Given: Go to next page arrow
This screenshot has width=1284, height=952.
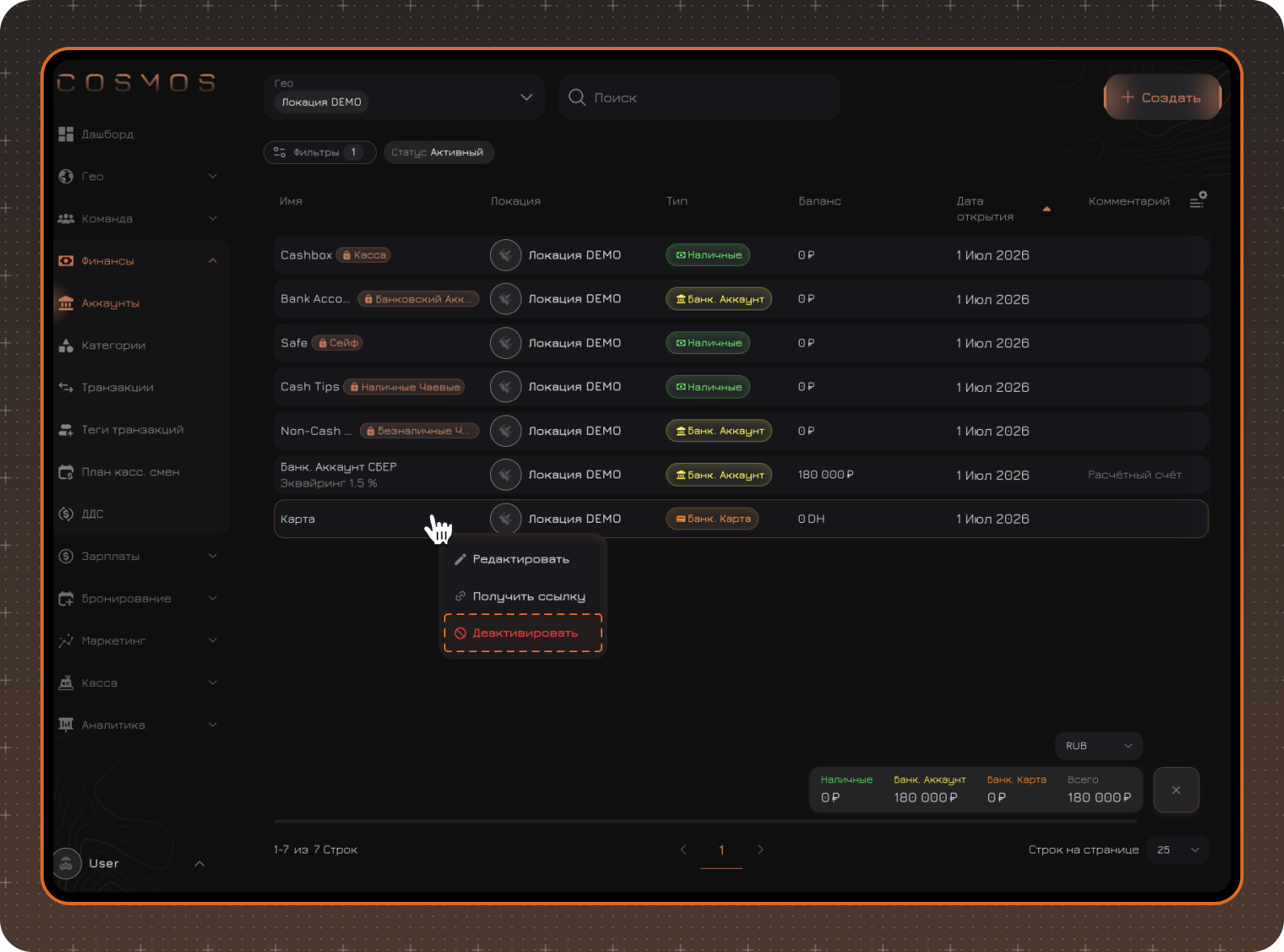Looking at the screenshot, I should [x=760, y=849].
